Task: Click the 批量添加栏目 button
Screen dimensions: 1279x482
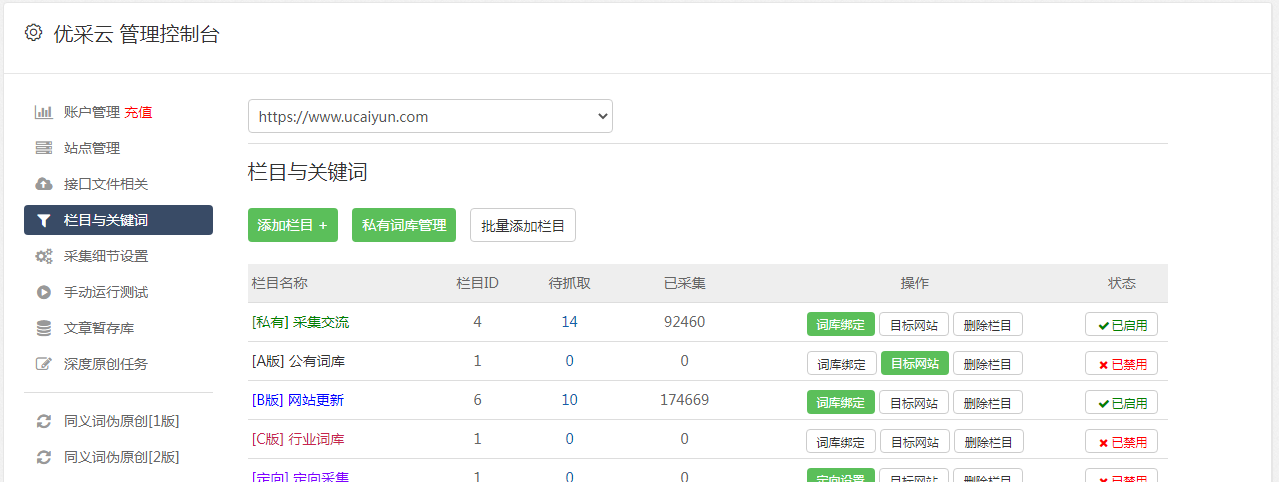Action: [x=523, y=225]
